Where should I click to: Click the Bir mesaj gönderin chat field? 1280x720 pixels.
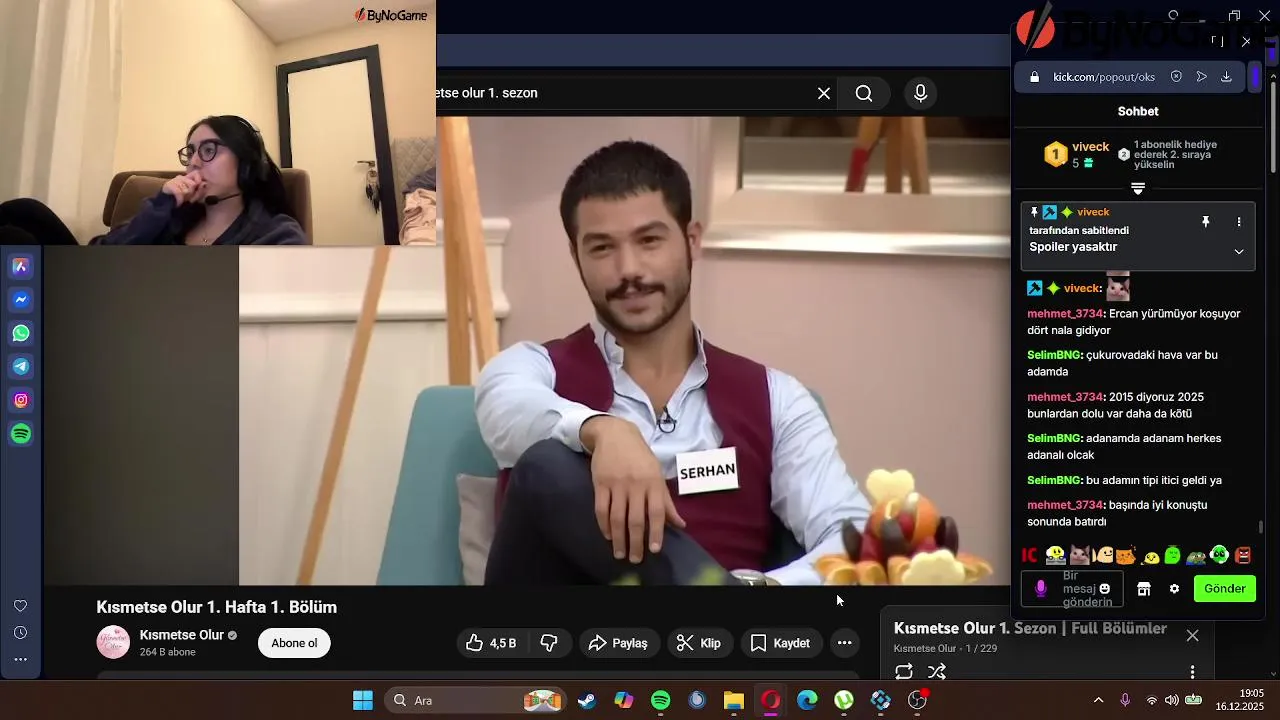tap(1072, 589)
